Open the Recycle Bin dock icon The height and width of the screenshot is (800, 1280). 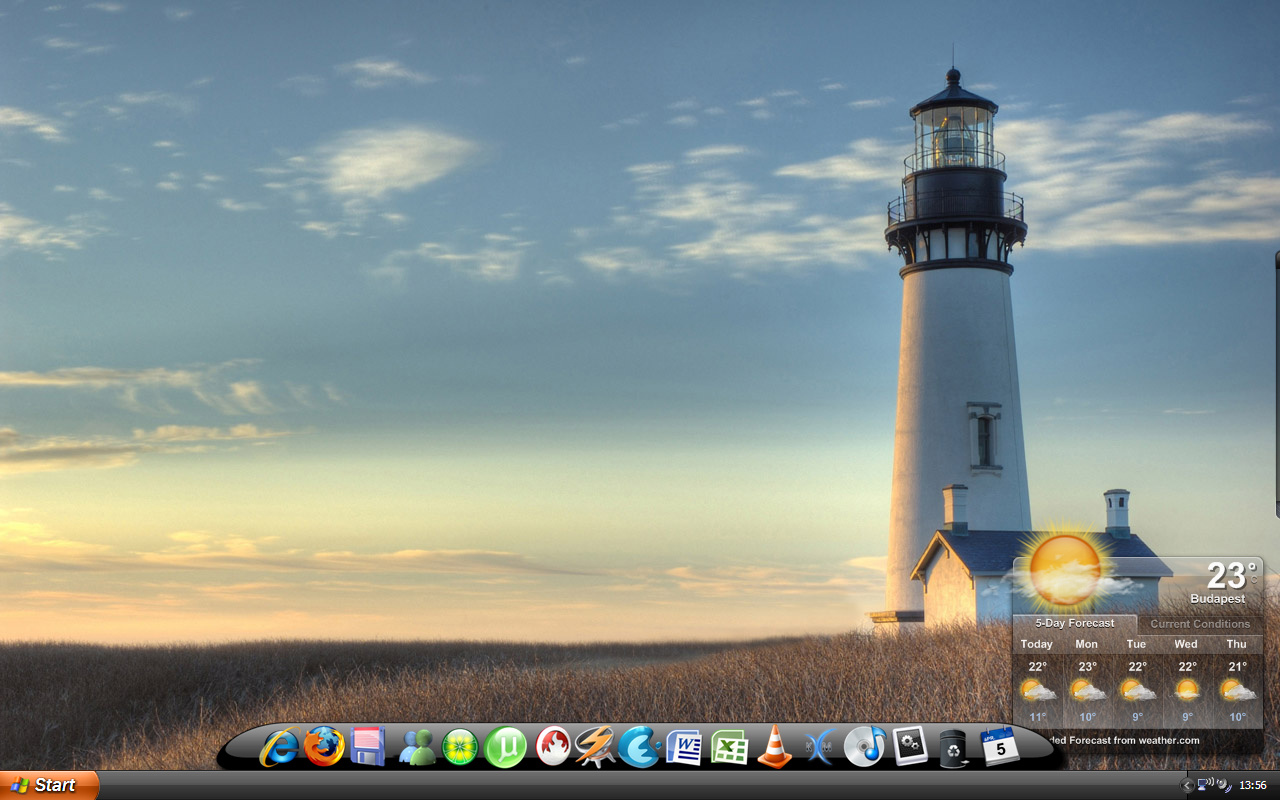point(953,748)
